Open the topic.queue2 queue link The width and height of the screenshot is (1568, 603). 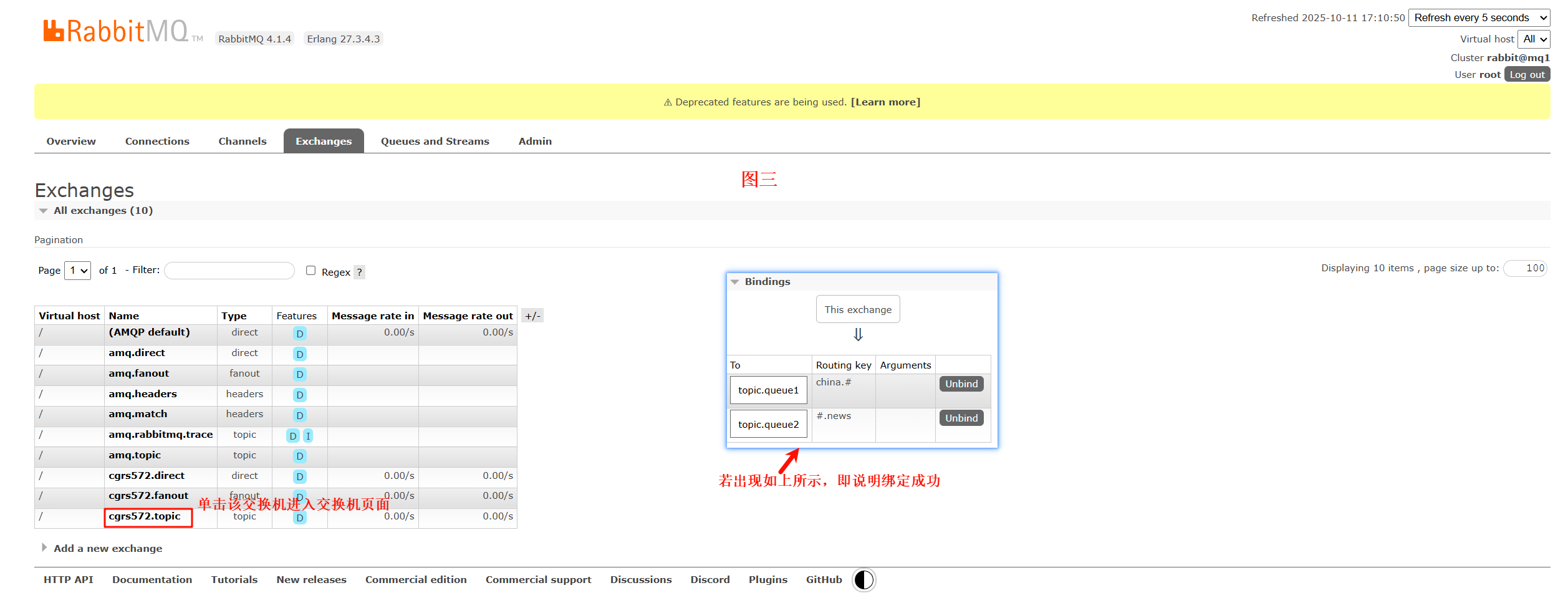tap(769, 425)
